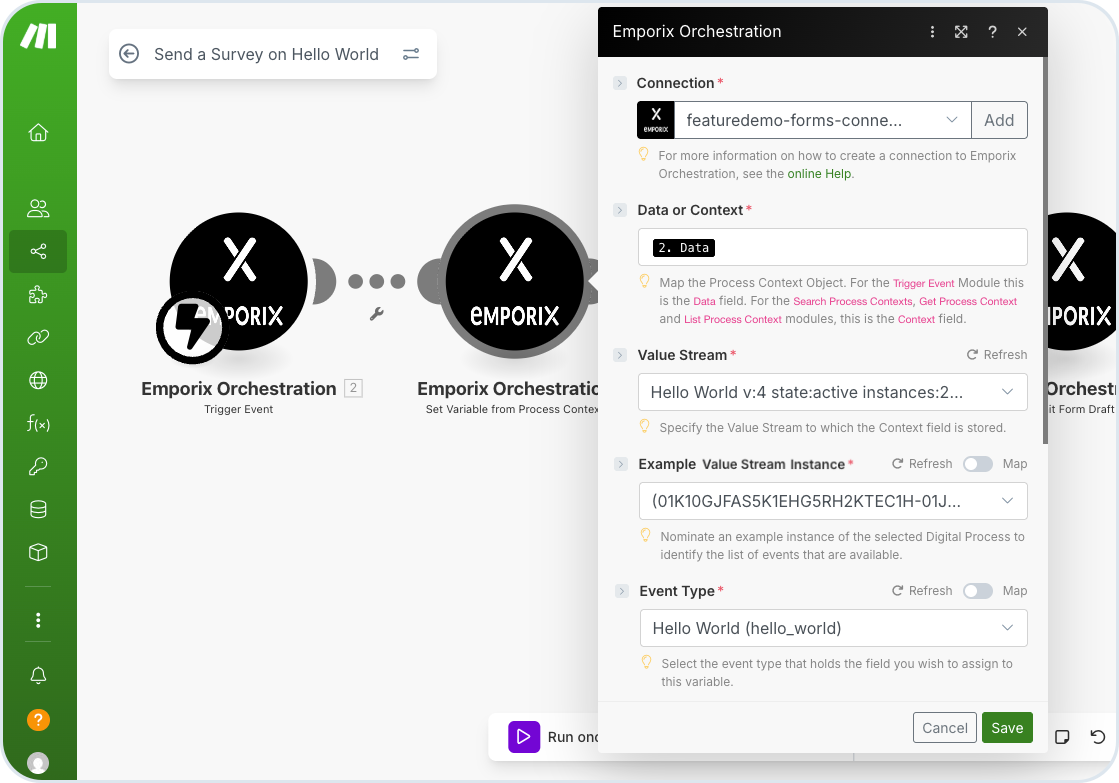
Task: Open the sidebar More three-dot menu
Action: 38,620
